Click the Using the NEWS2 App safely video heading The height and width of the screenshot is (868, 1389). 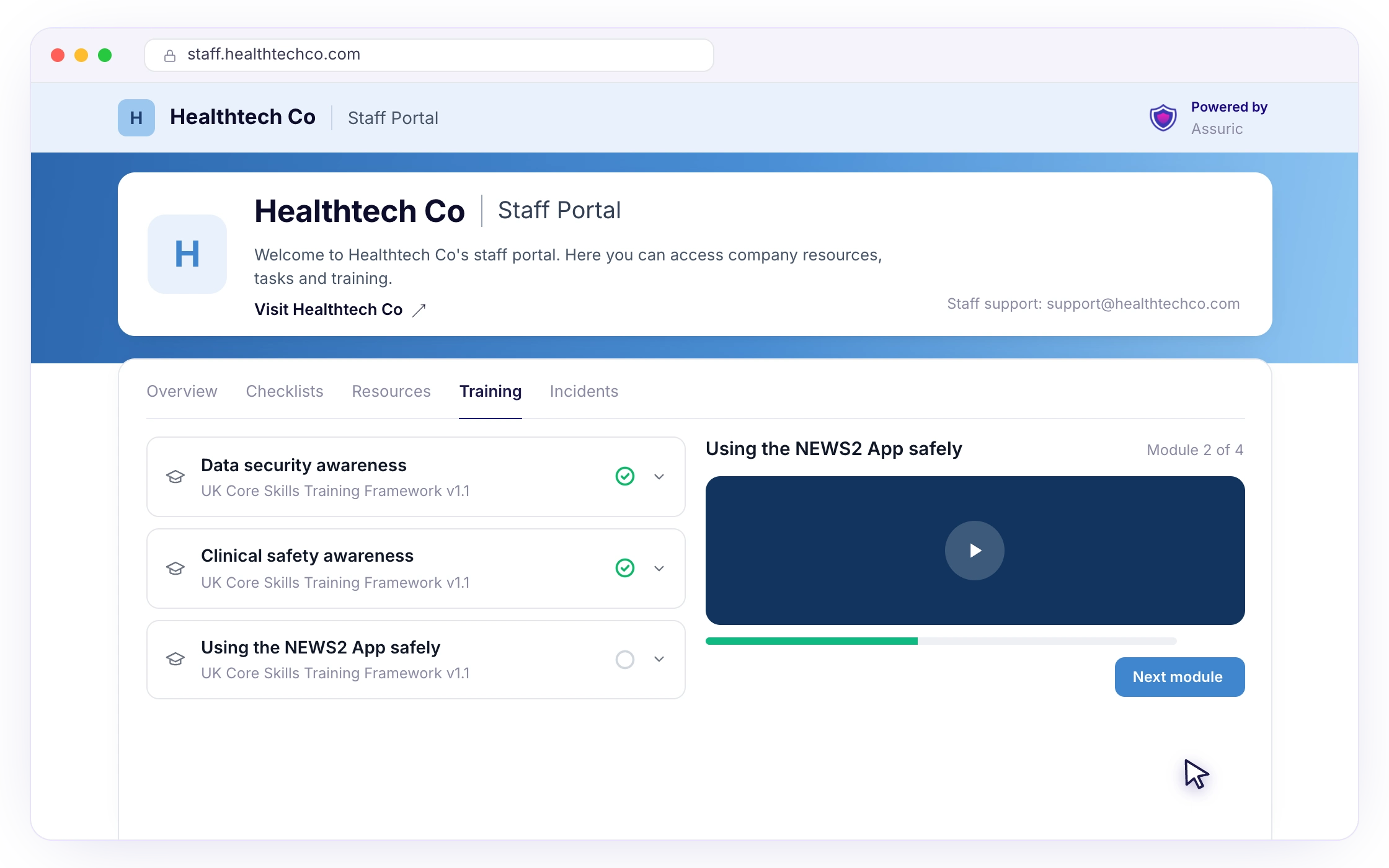pyautogui.click(x=834, y=449)
